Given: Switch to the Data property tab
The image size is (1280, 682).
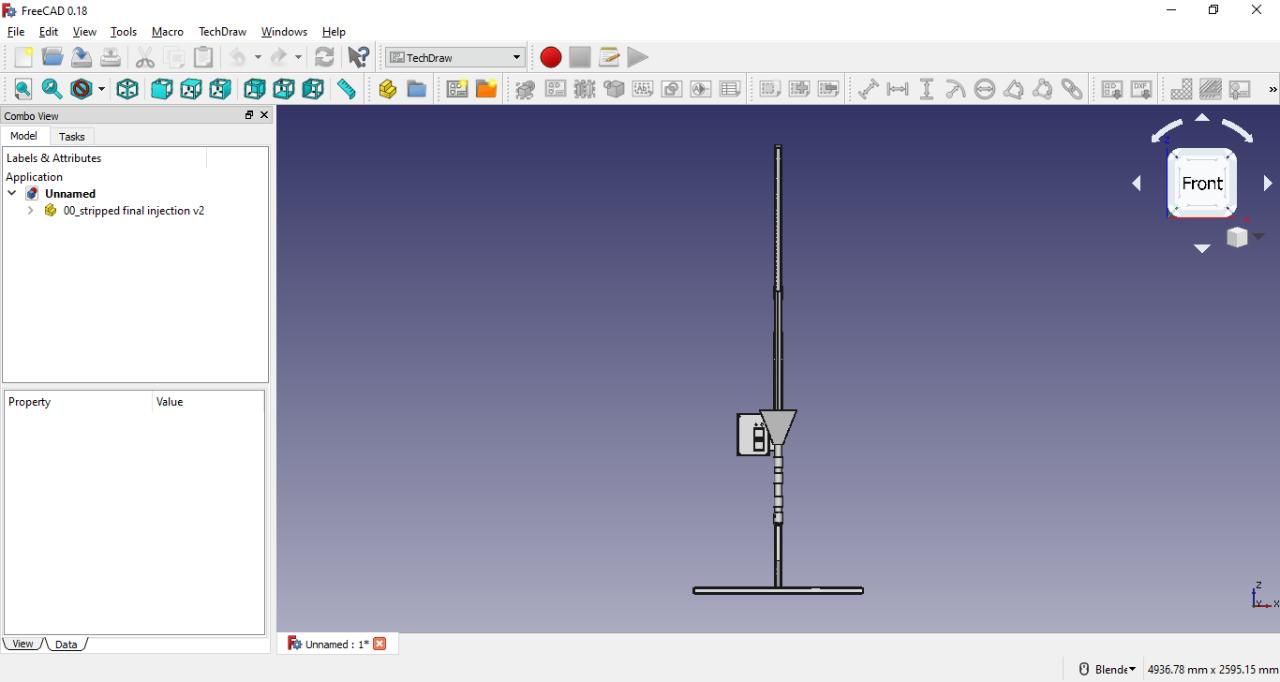Looking at the screenshot, I should (66, 644).
